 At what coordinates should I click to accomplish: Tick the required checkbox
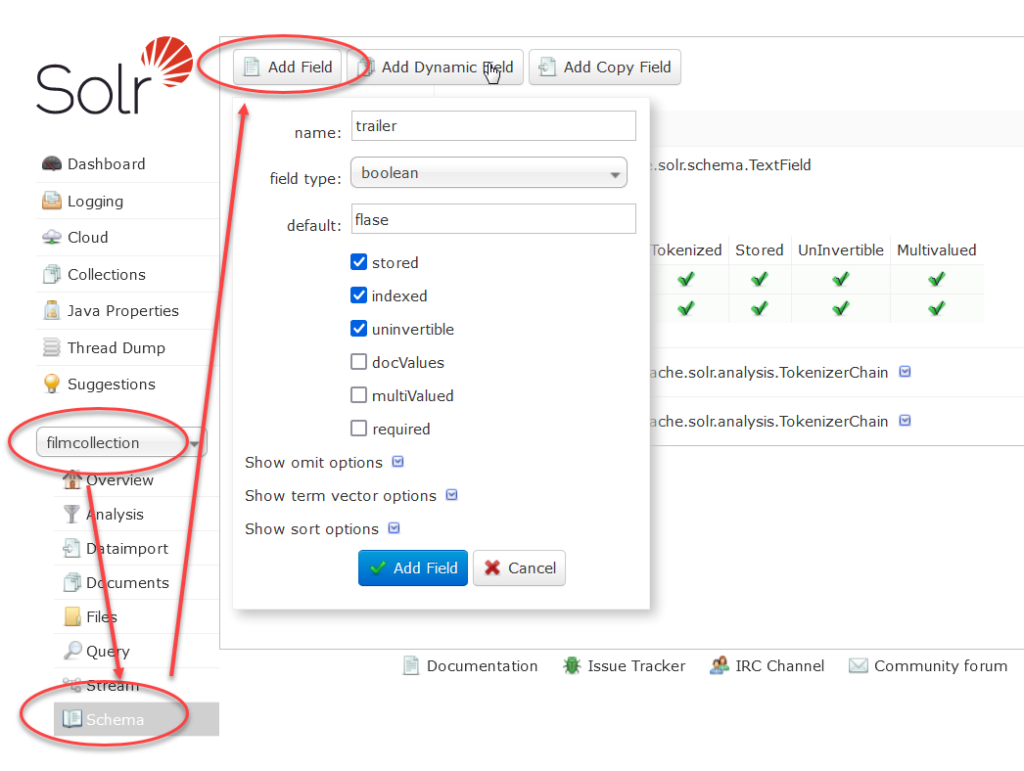(359, 428)
